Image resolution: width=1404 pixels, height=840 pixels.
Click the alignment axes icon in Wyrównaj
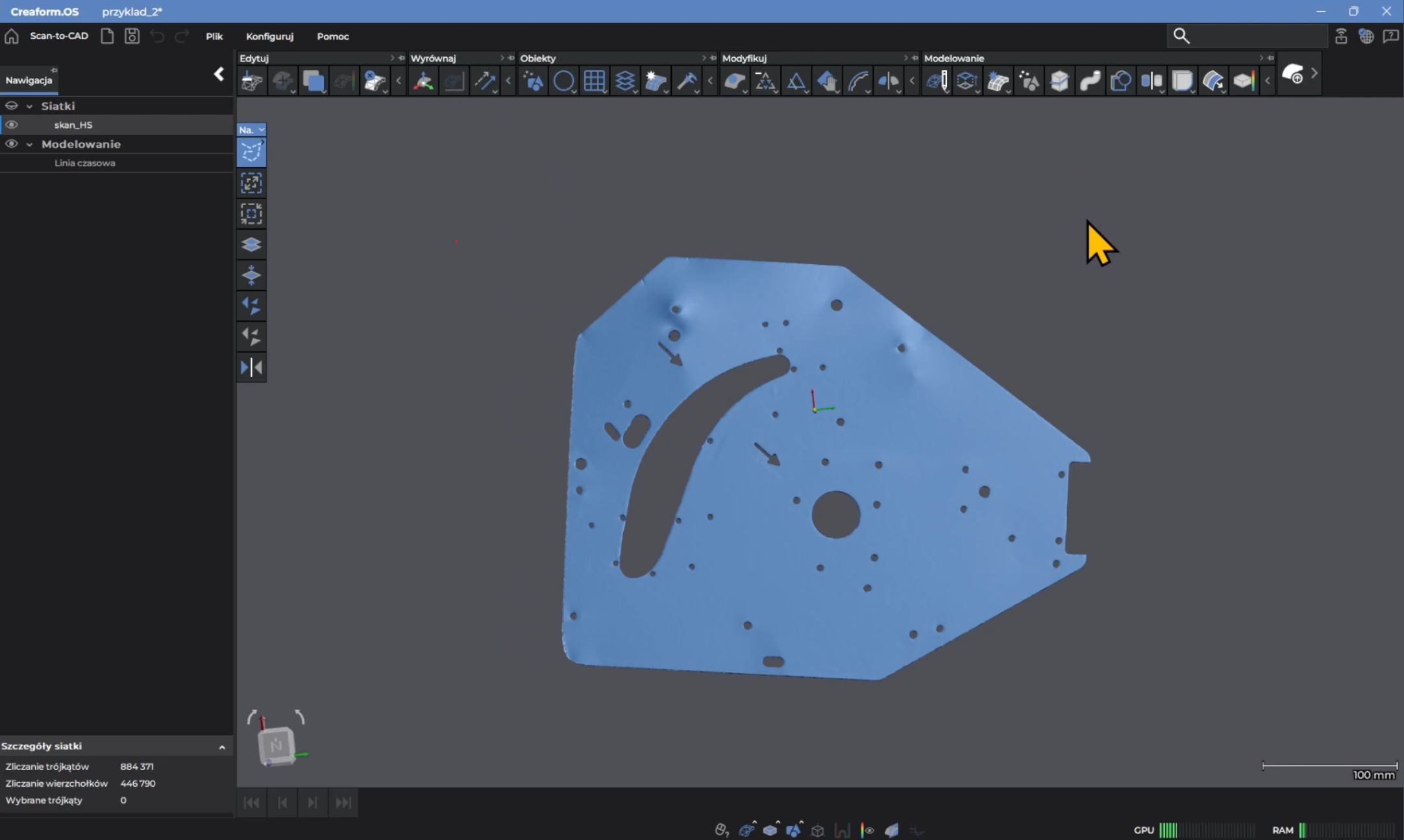[x=423, y=81]
